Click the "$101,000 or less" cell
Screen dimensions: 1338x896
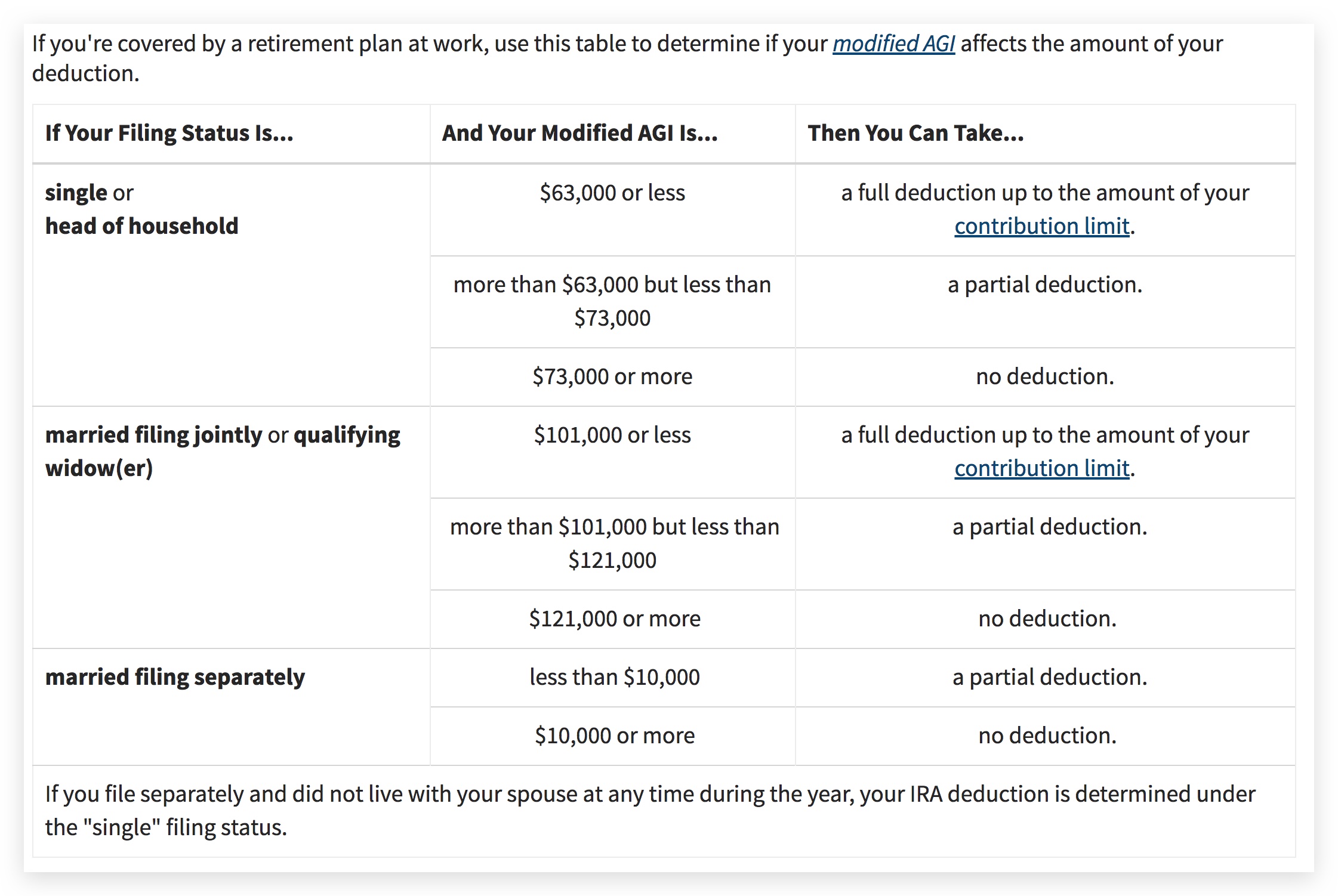612,435
